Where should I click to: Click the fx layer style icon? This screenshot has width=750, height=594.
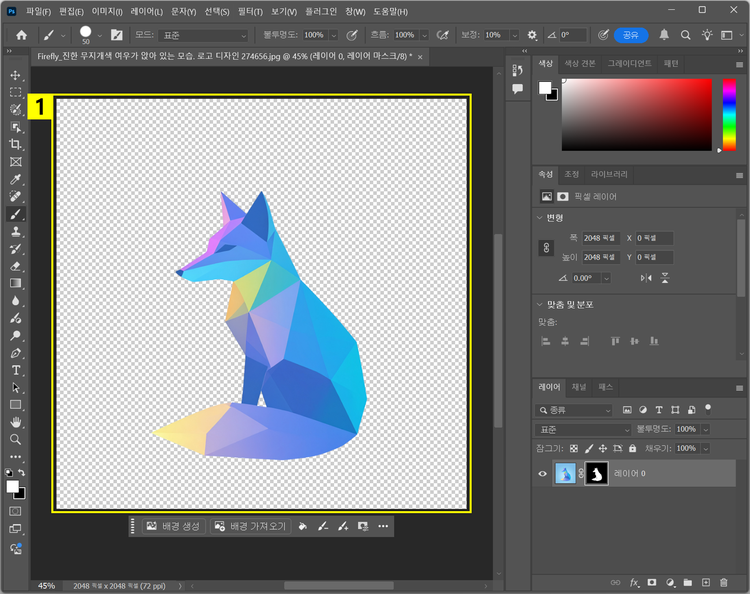(633, 582)
